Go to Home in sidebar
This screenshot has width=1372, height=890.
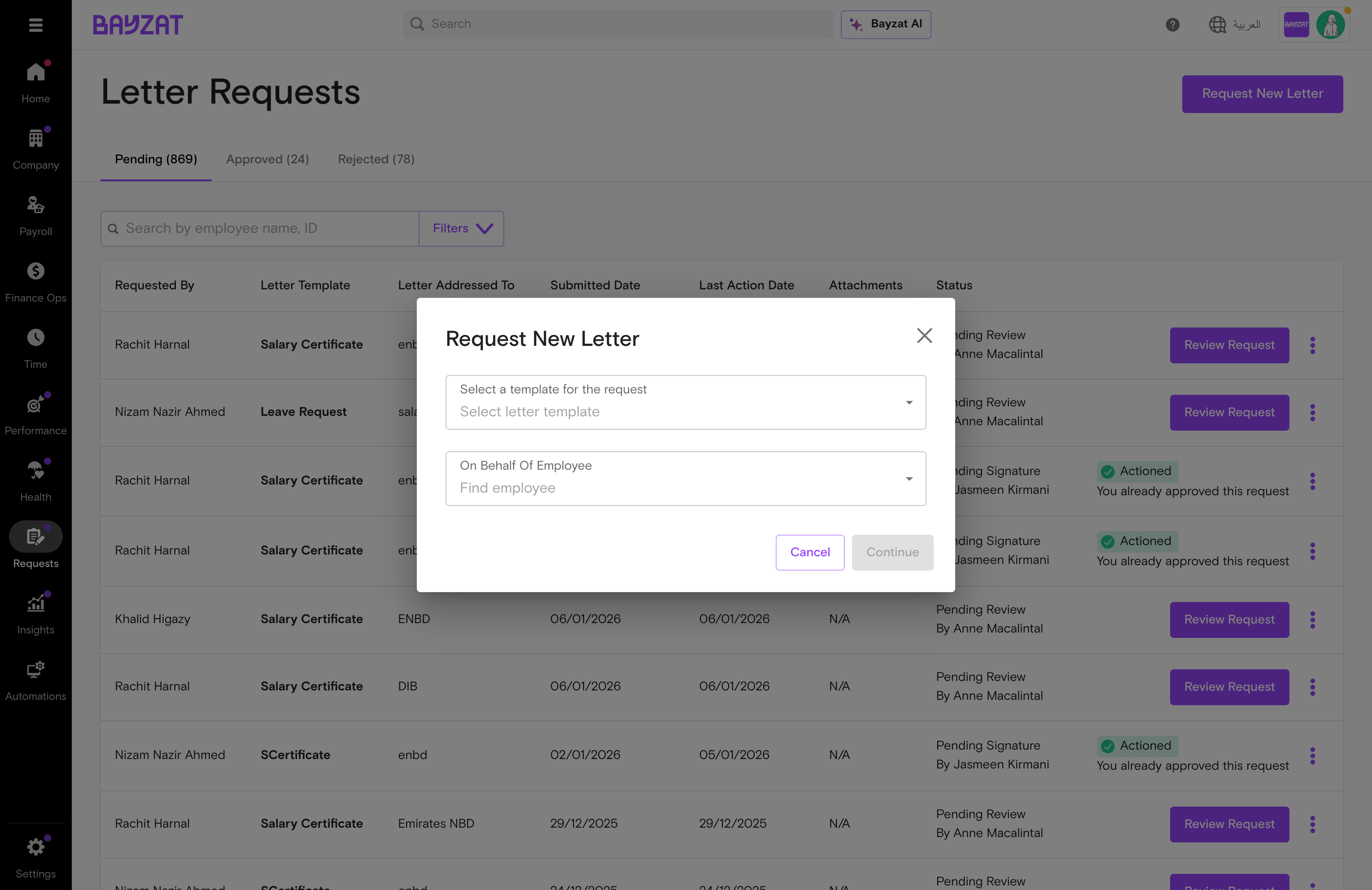36,83
